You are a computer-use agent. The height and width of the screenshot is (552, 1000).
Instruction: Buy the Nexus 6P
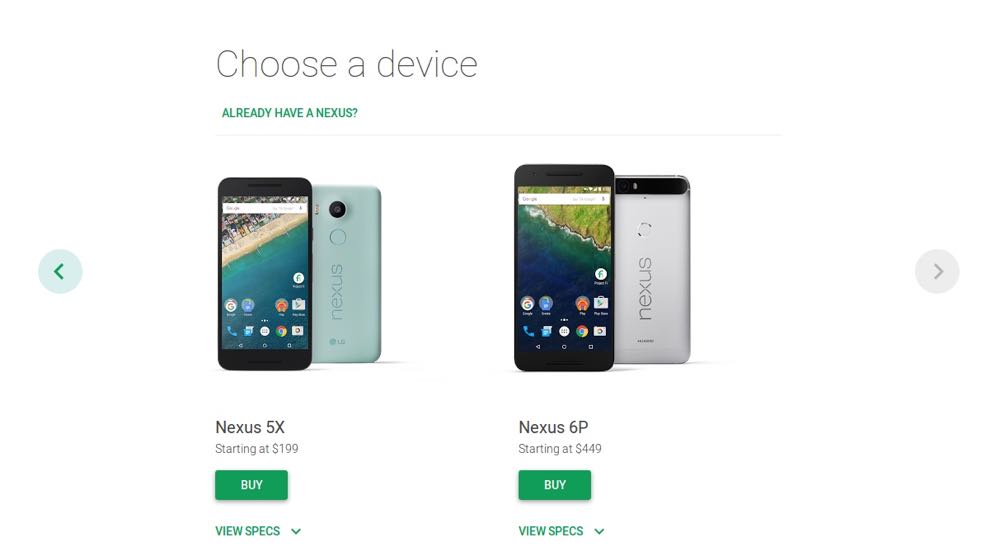[554, 485]
